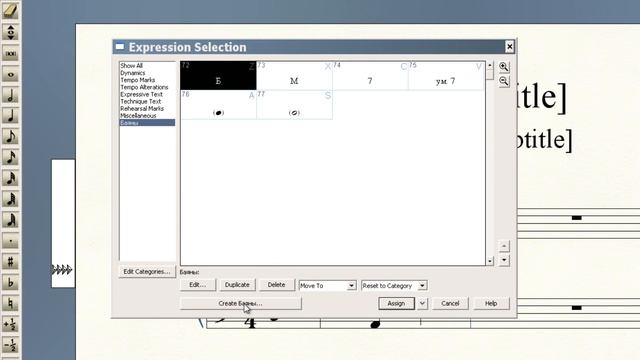The height and width of the screenshot is (360, 640).
Task: Assign the selected expression
Action: pyautogui.click(x=396, y=303)
